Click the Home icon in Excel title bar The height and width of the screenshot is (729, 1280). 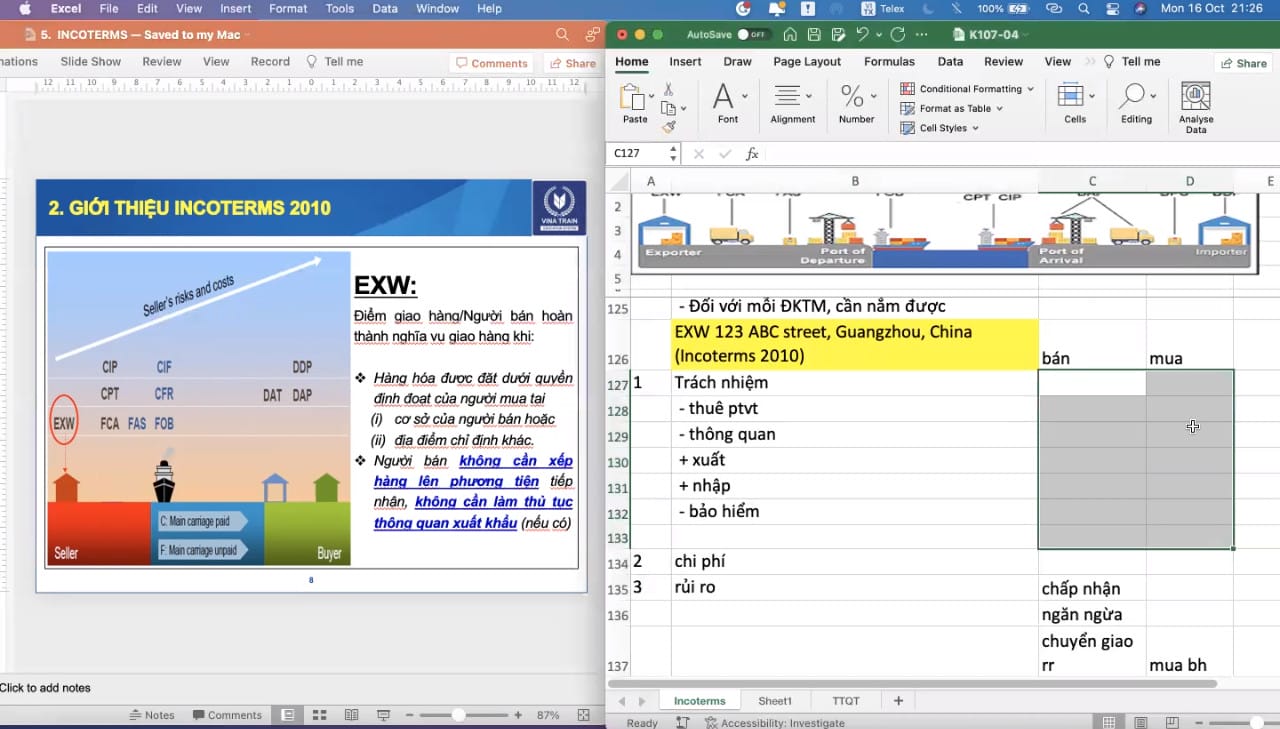790,34
